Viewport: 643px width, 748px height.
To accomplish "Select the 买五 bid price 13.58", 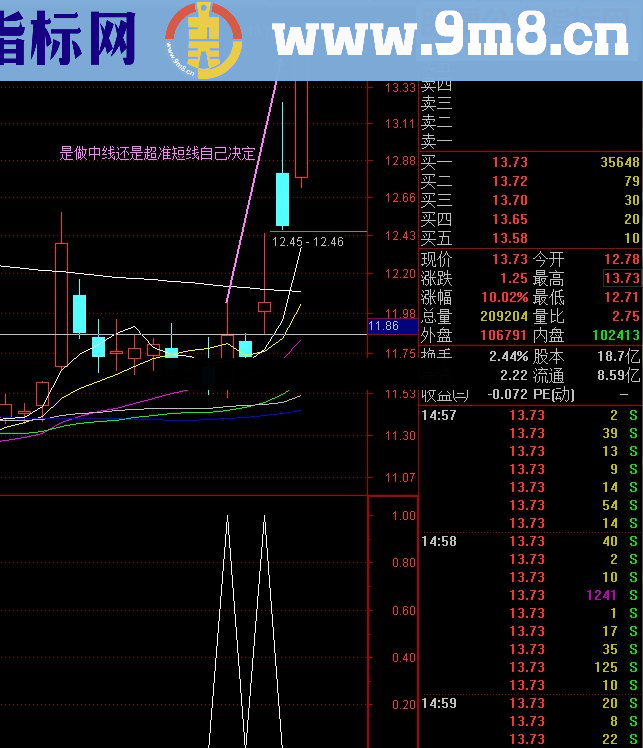I will (510, 238).
